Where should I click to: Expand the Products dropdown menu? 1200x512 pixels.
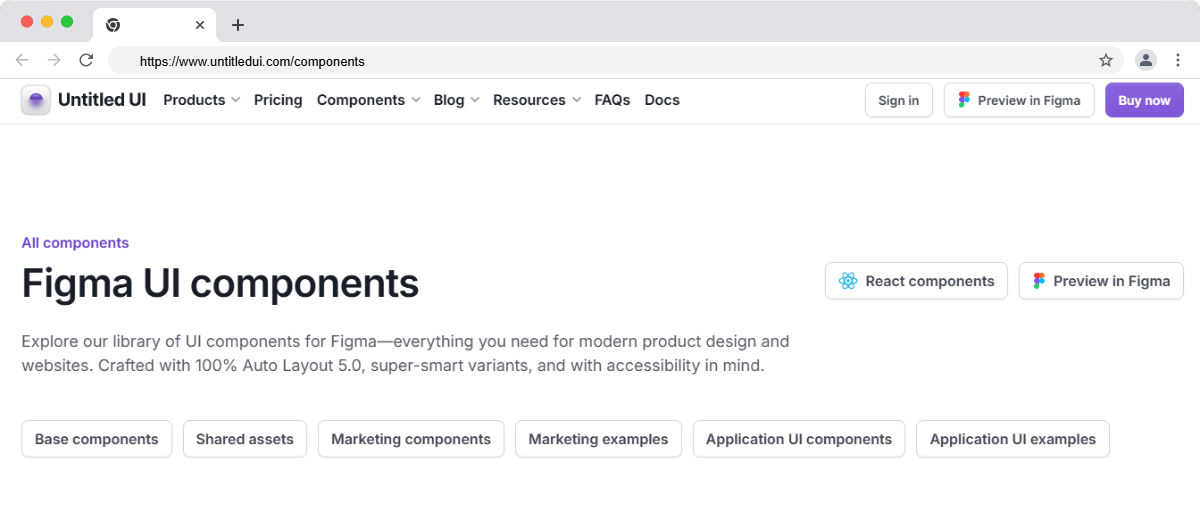coord(201,100)
